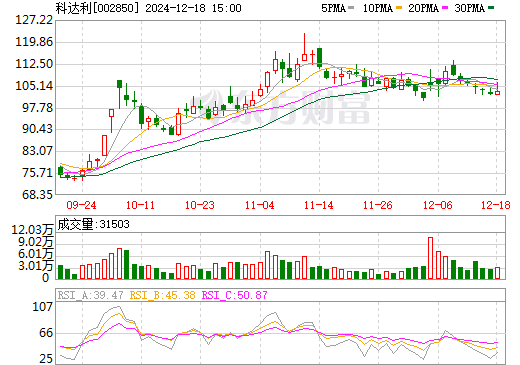Click the 12.03万 volume axis label
Image resolution: width=520 pixels, height=365 pixels.
click(x=32, y=230)
